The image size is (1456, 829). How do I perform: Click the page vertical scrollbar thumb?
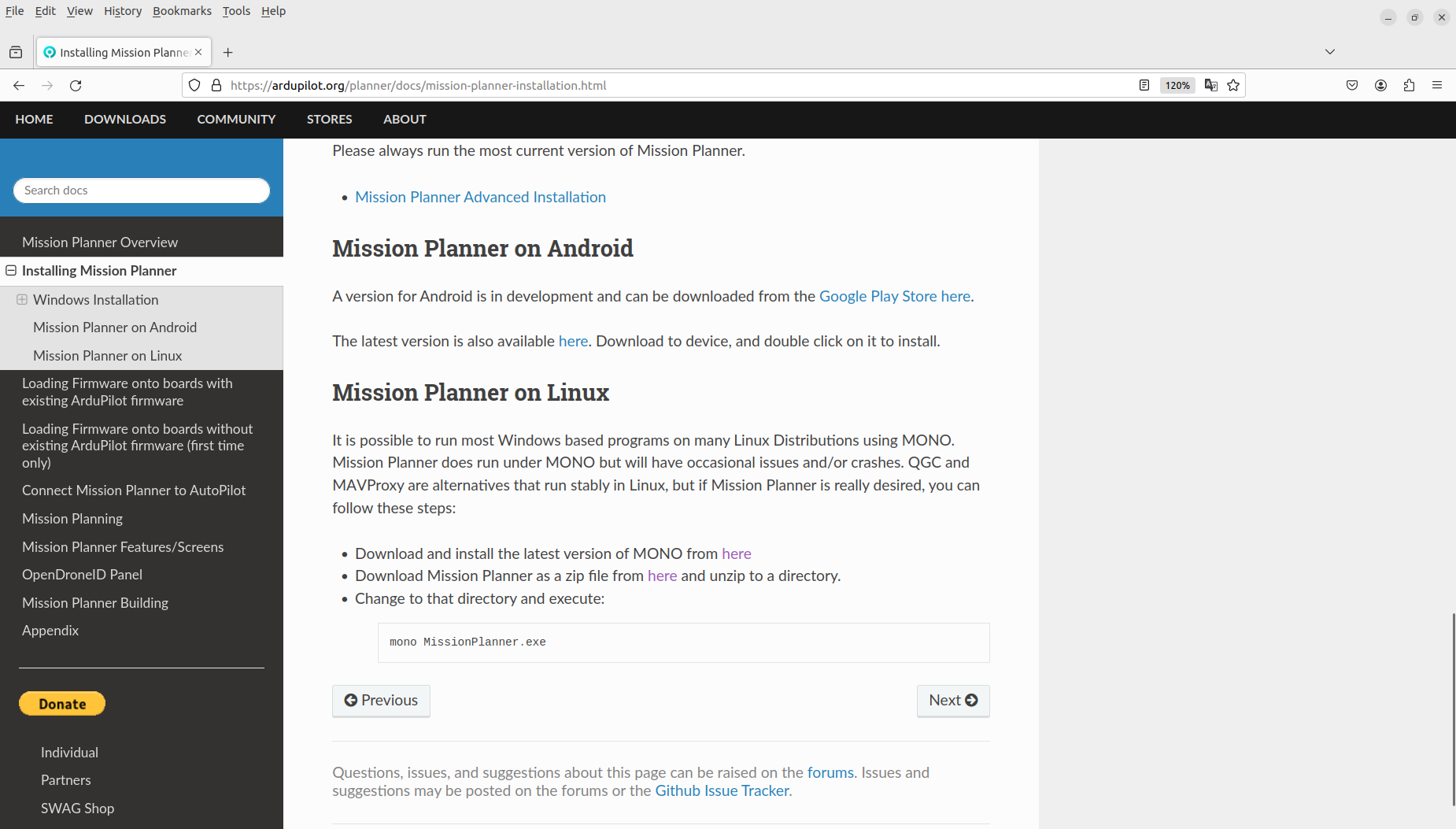pyautogui.click(x=1453, y=709)
